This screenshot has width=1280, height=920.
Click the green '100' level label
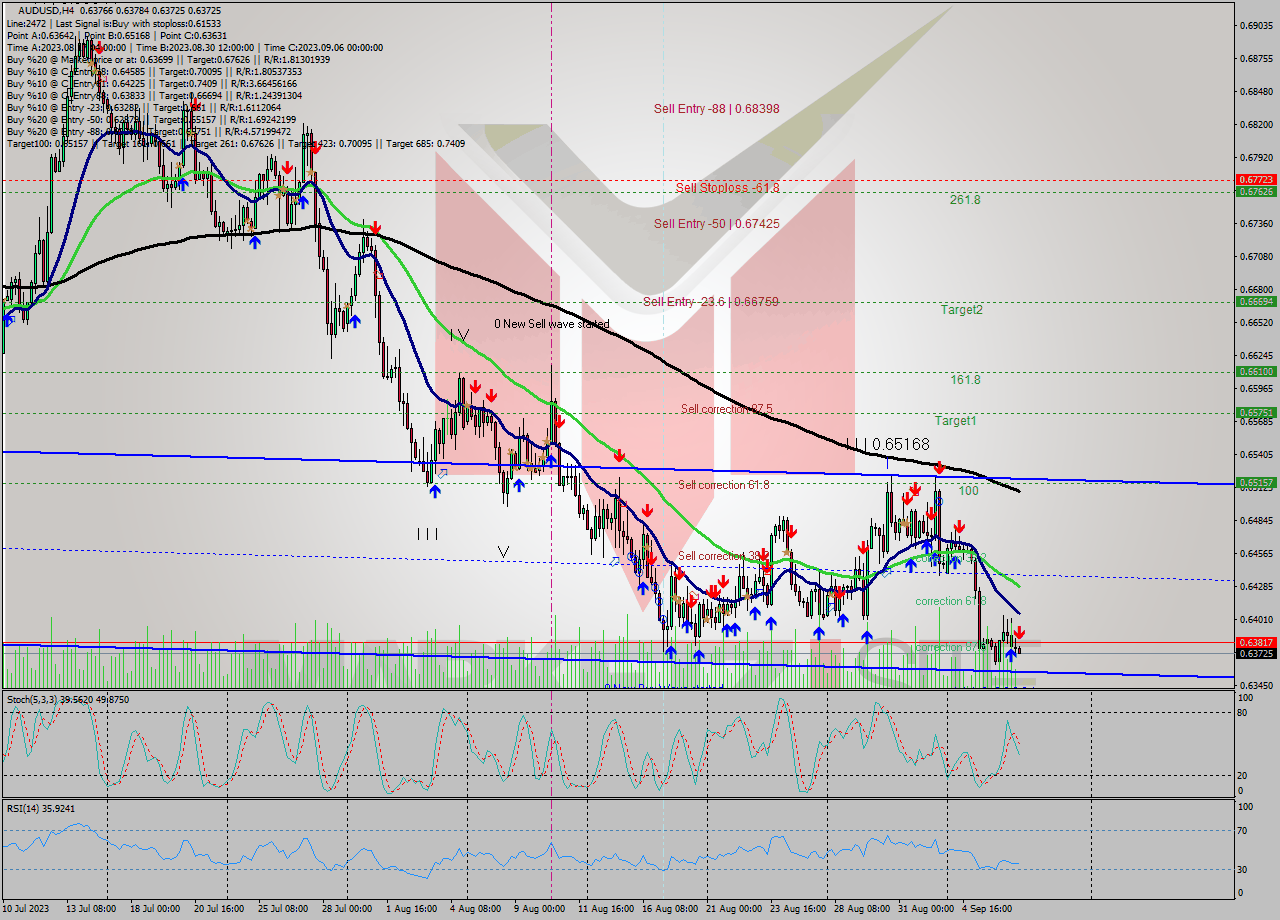pyautogui.click(x=968, y=491)
